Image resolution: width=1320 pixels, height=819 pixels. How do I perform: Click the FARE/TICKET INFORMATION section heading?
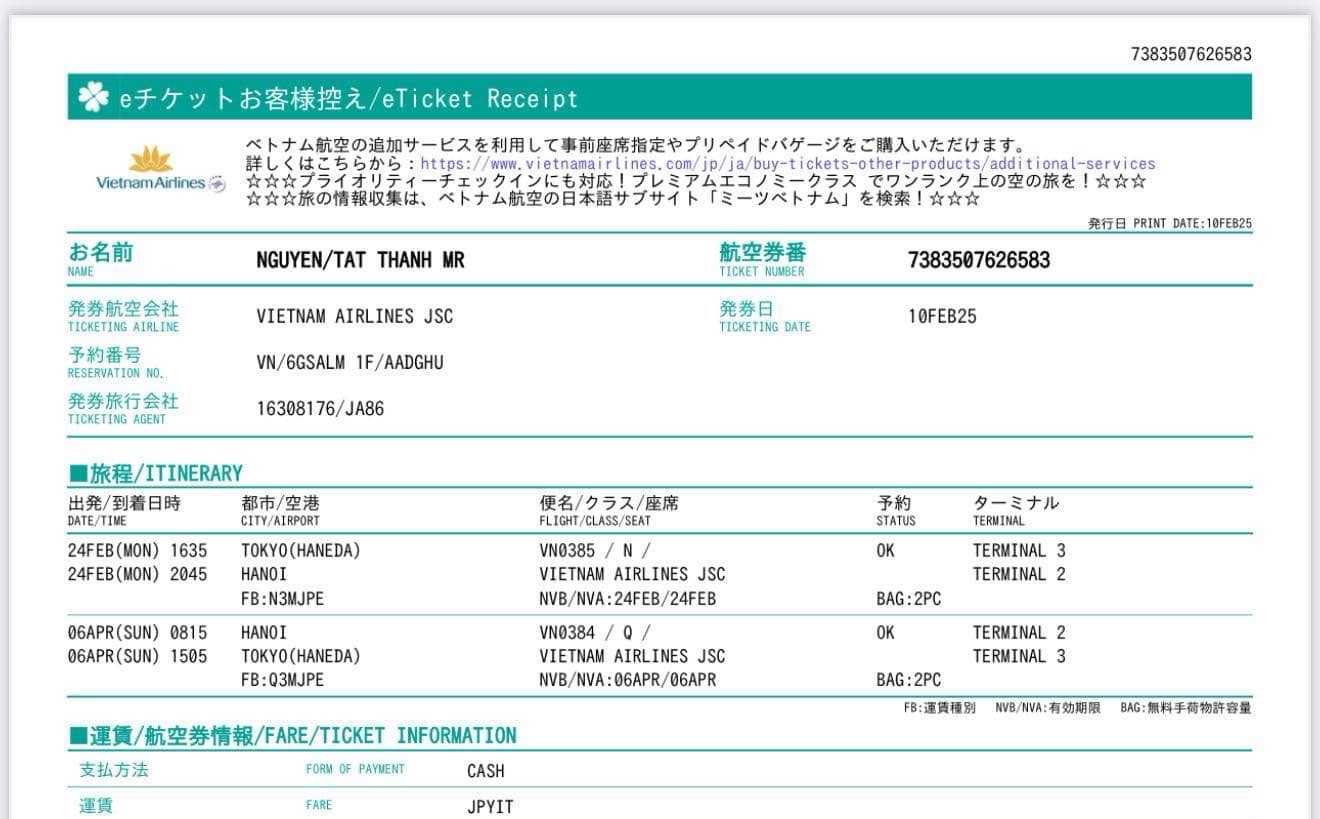(x=292, y=736)
